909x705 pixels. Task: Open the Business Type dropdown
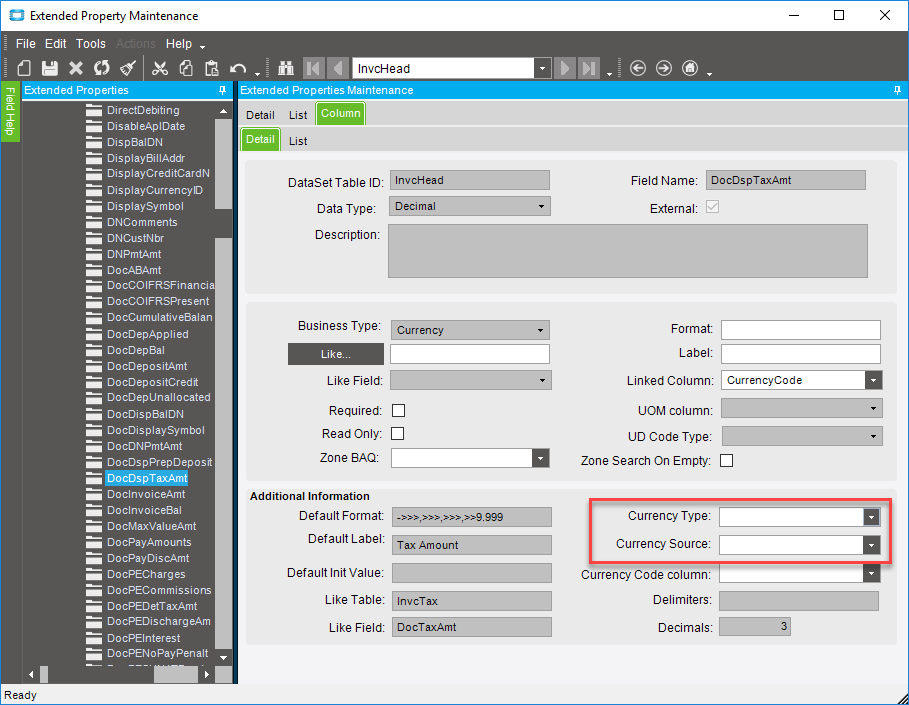pos(541,330)
